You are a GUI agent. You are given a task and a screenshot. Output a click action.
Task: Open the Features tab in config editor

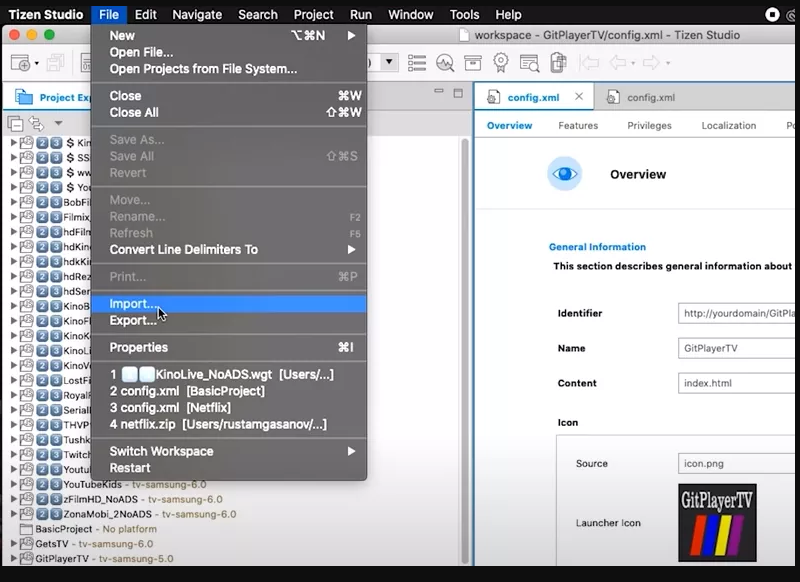[578, 126]
